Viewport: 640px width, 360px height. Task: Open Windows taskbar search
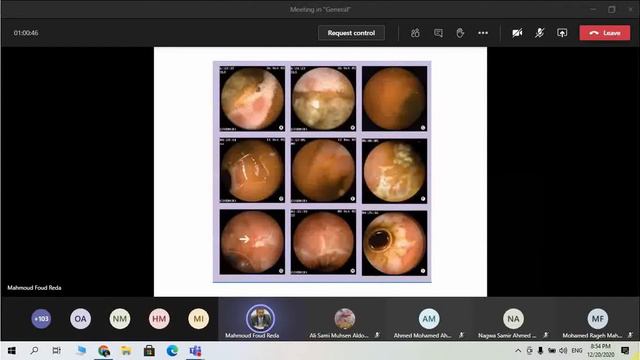pyautogui.click(x=35, y=351)
